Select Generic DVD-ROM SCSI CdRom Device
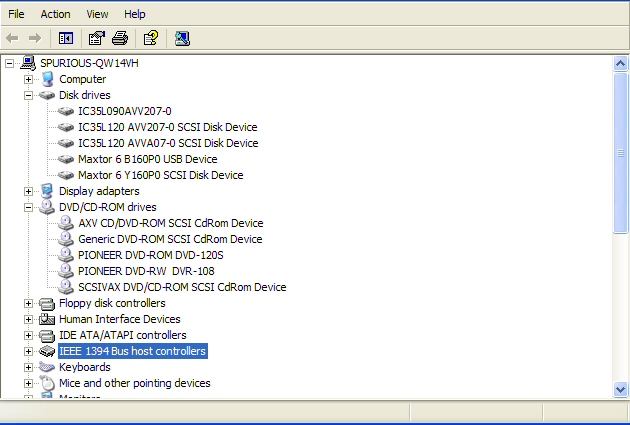 click(x=170, y=239)
